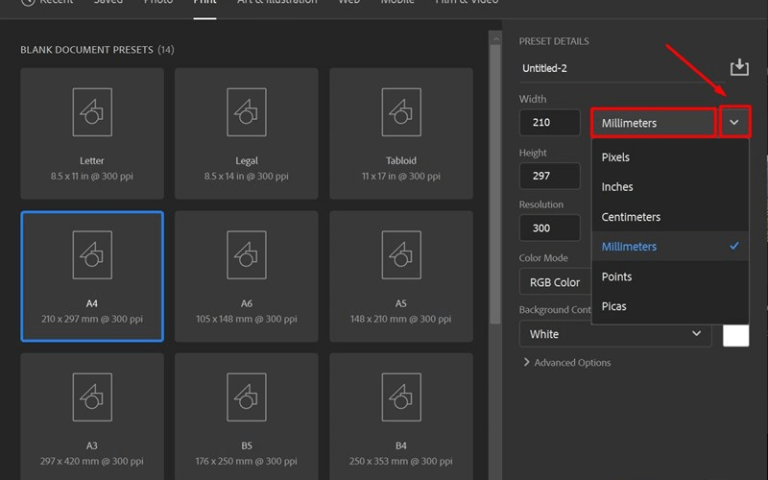Save the document preset icon
Screen dimensions: 768x480
pos(739,67)
